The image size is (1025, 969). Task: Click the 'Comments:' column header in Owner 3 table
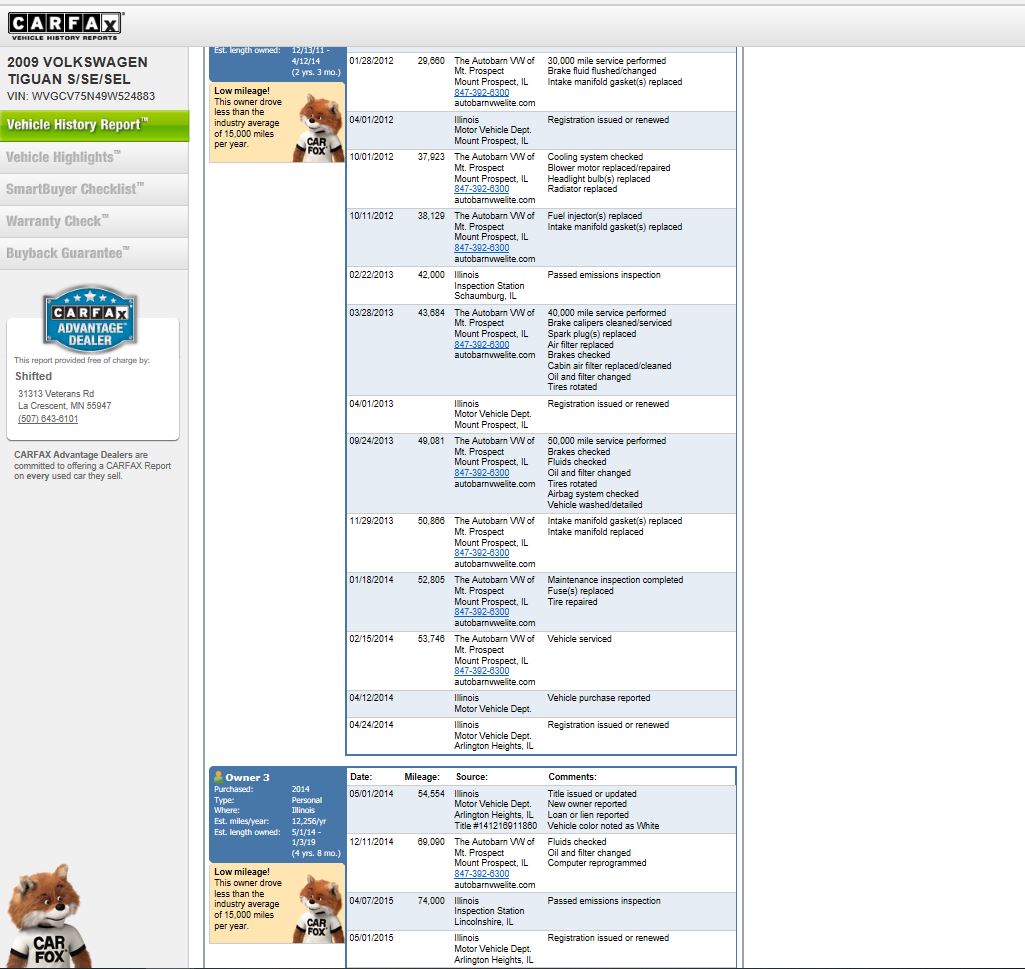click(x=572, y=777)
